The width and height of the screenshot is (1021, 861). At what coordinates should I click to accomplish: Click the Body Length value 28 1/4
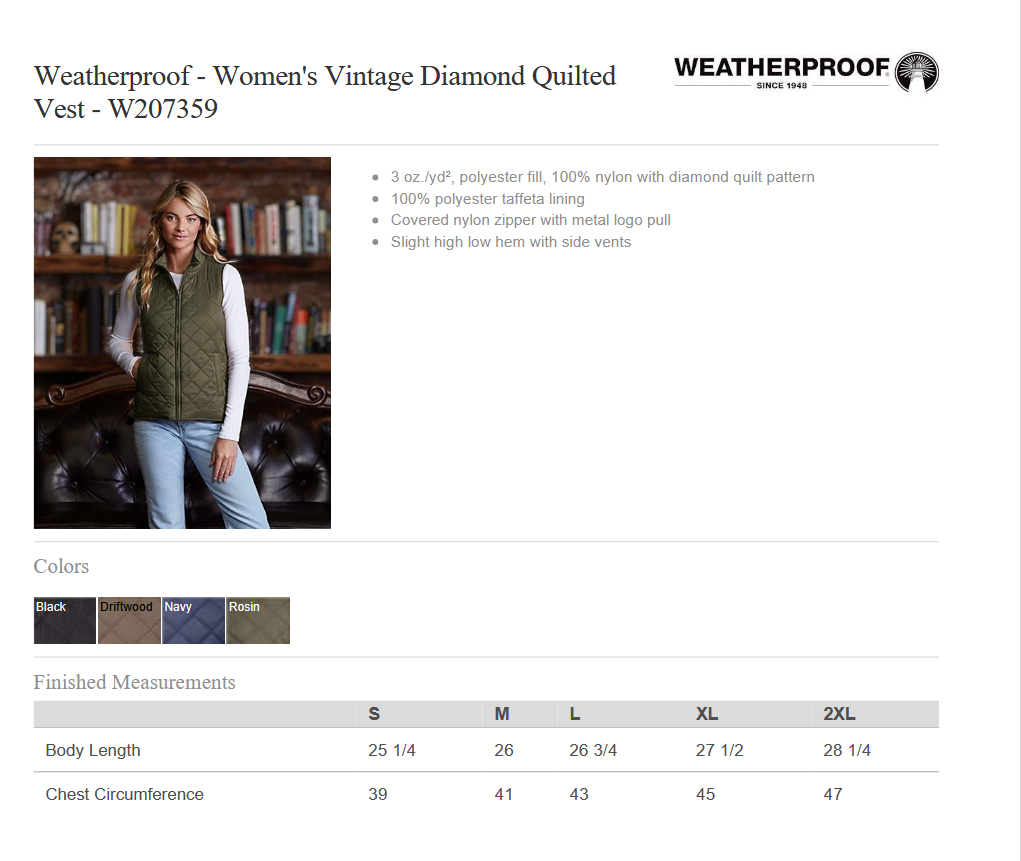846,750
